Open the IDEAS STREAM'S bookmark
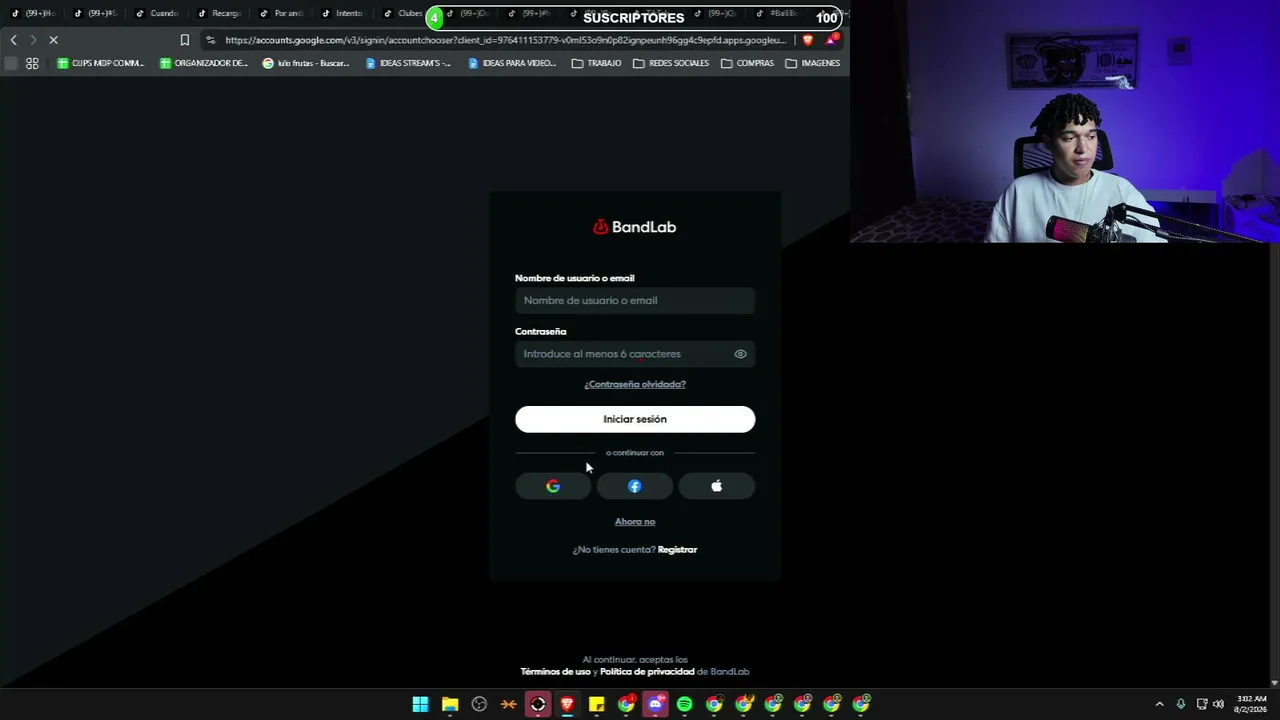Viewport: 1280px width, 720px height. point(408,63)
